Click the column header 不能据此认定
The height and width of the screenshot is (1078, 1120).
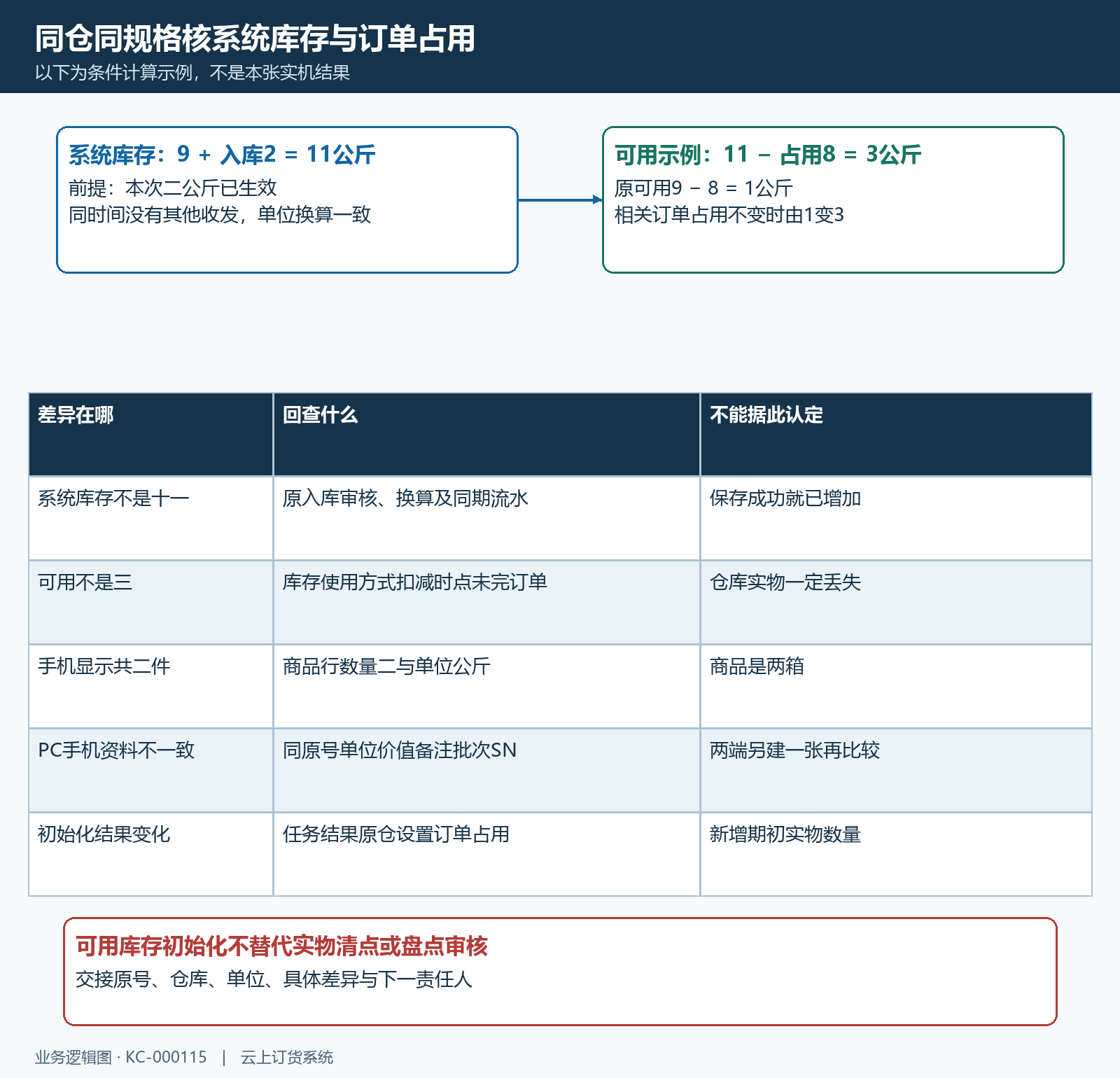896,435
